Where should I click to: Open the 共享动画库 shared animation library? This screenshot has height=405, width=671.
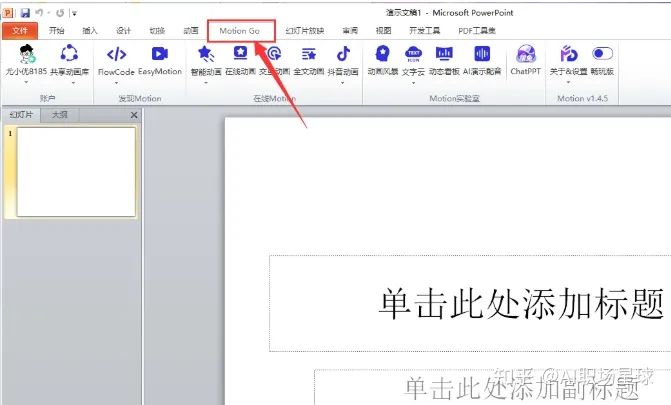[x=69, y=54]
